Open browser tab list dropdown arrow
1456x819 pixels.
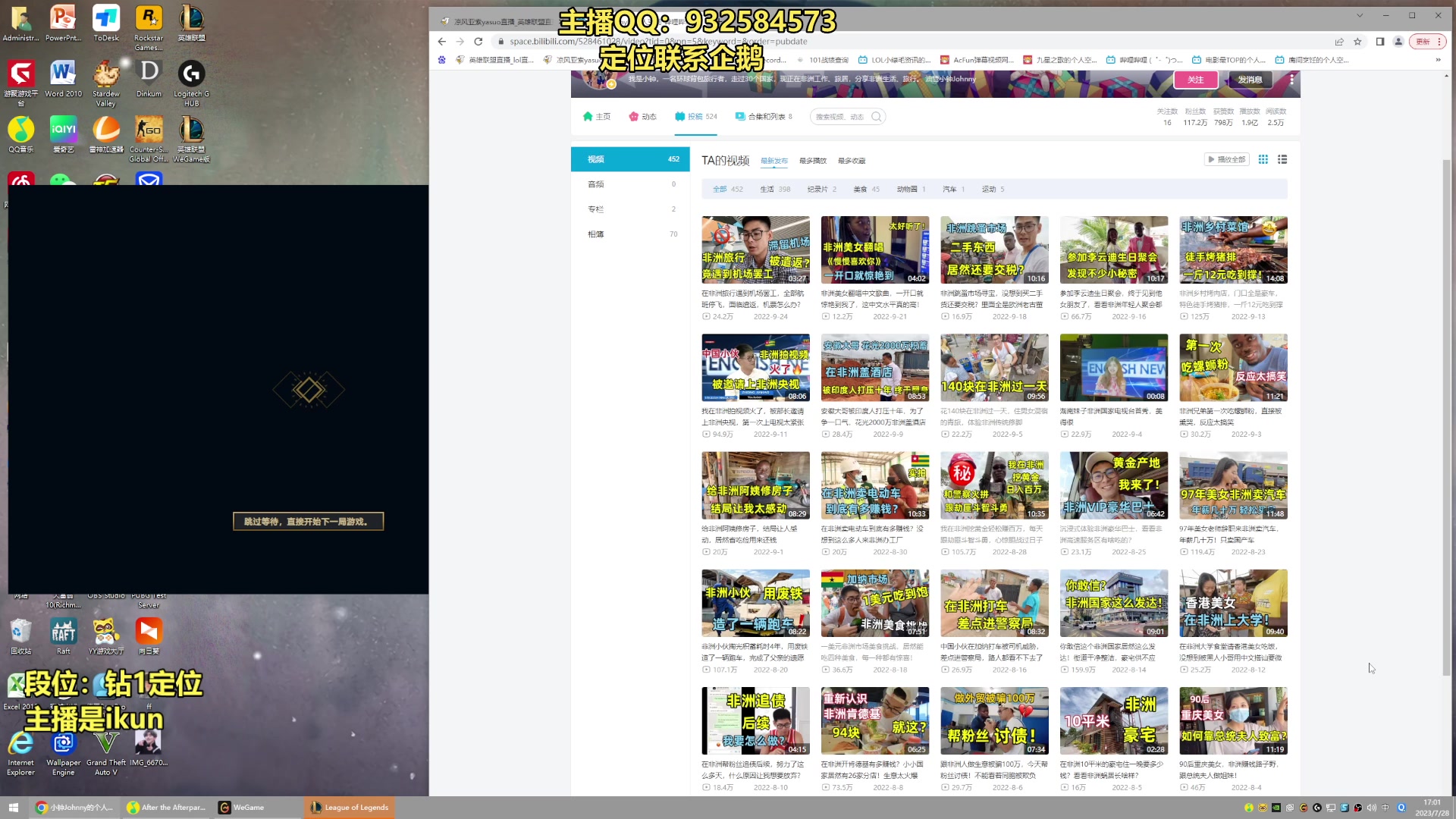(x=1360, y=15)
